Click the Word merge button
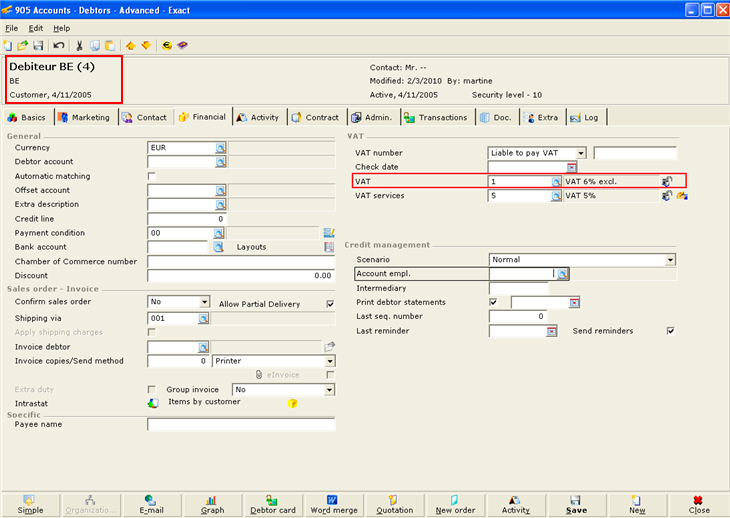Screen dimensions: 730x518 334,505
